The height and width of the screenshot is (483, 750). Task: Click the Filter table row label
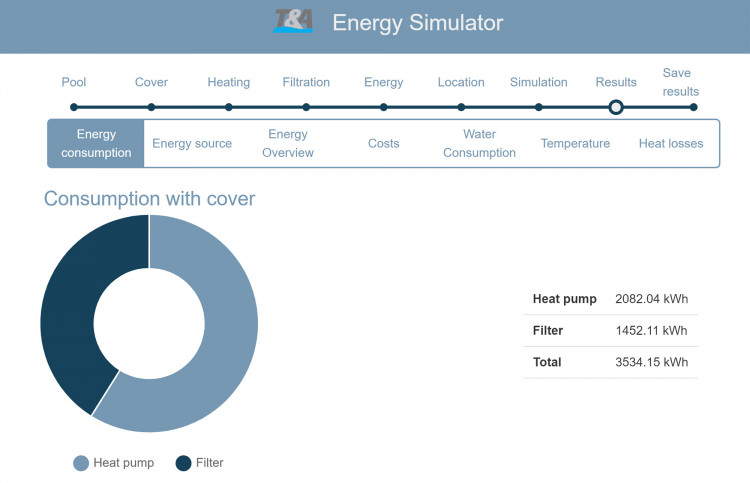click(548, 330)
